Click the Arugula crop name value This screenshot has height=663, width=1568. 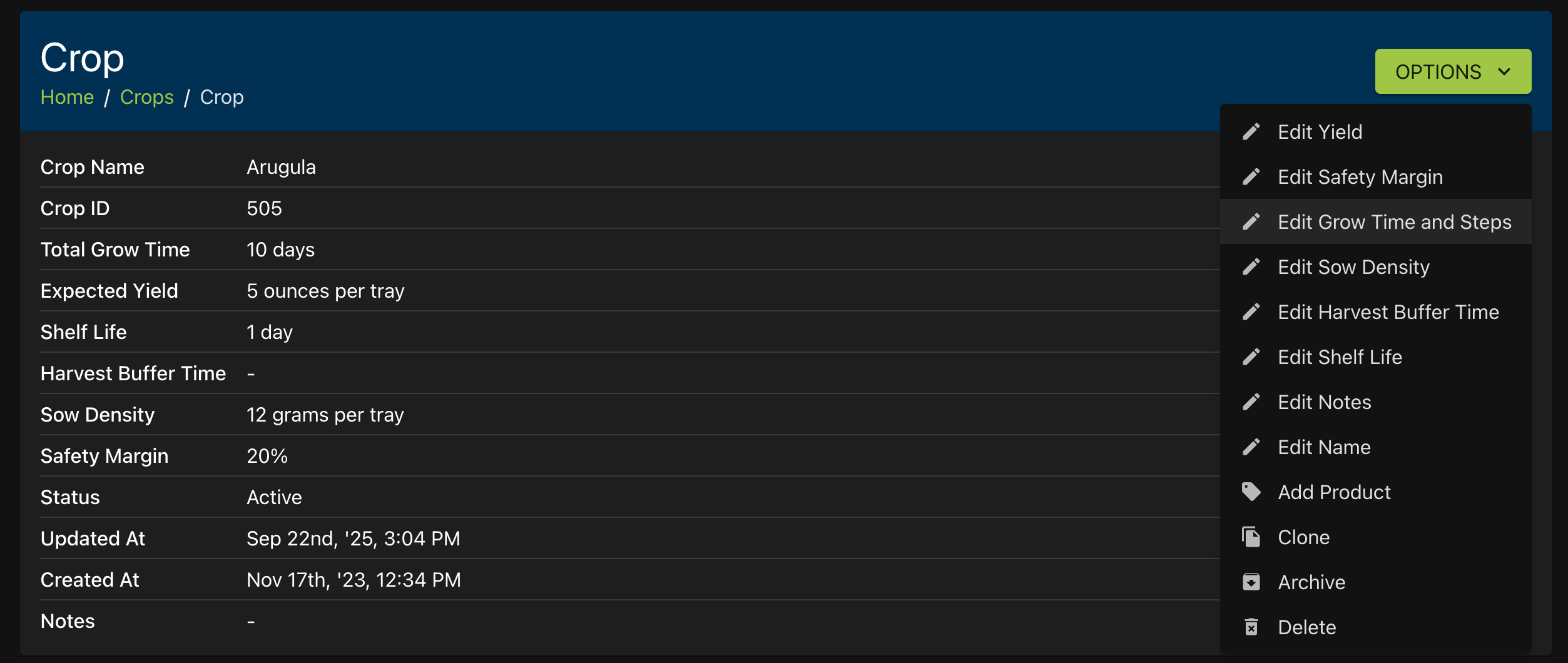point(281,168)
